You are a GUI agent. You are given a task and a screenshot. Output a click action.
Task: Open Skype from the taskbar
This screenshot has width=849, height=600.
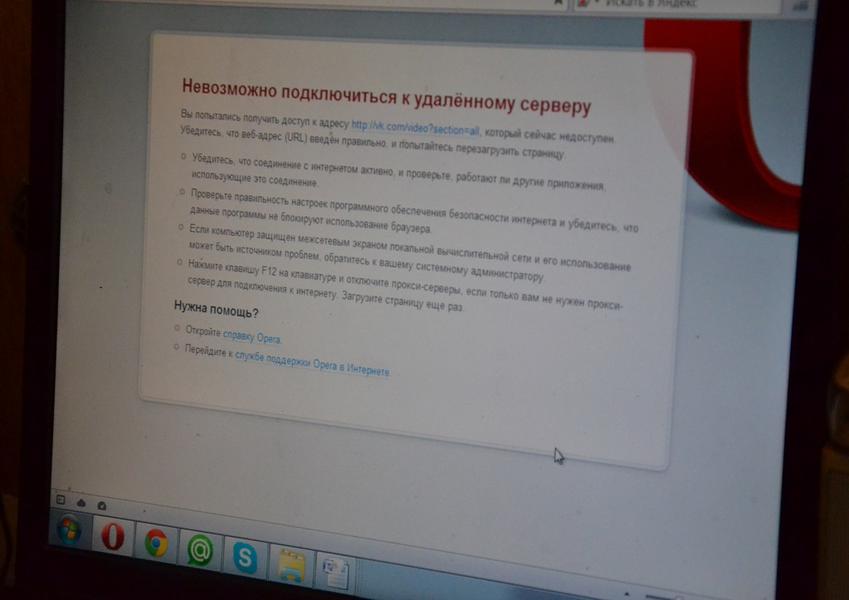245,557
